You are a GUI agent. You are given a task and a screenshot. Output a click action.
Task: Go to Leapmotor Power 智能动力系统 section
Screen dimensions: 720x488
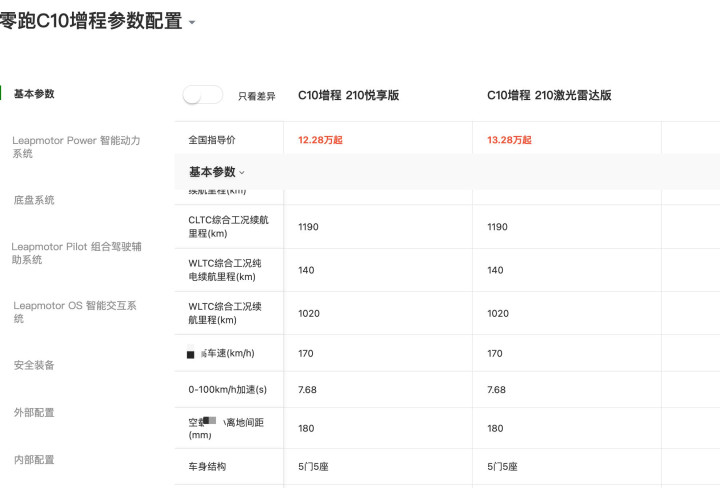pos(76,147)
